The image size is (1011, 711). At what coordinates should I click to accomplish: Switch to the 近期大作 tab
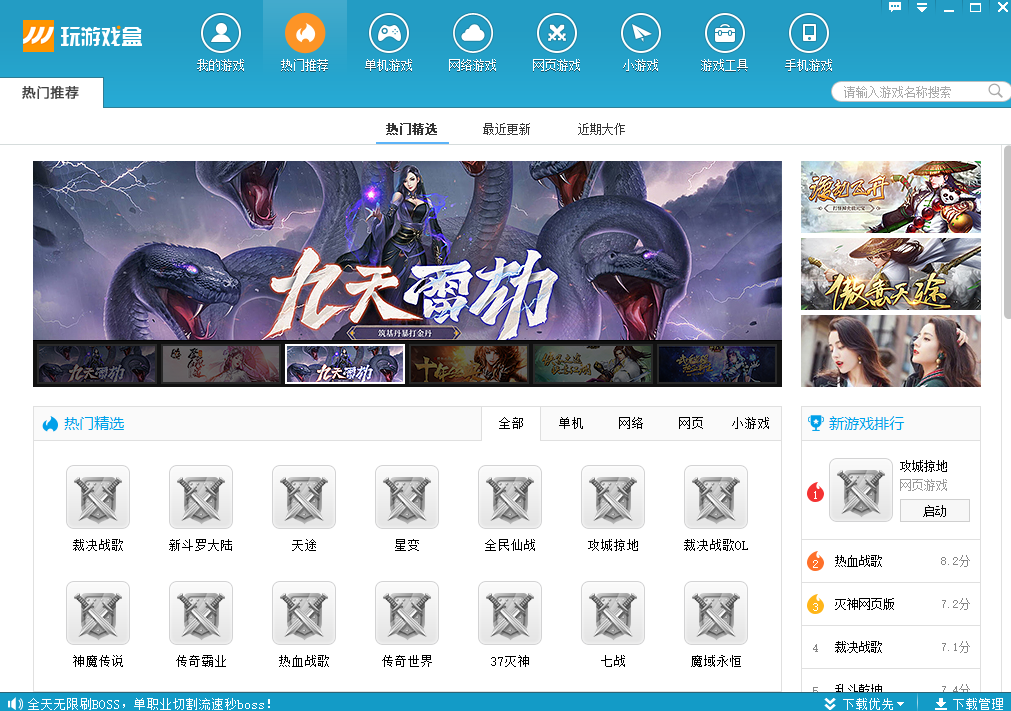point(601,129)
